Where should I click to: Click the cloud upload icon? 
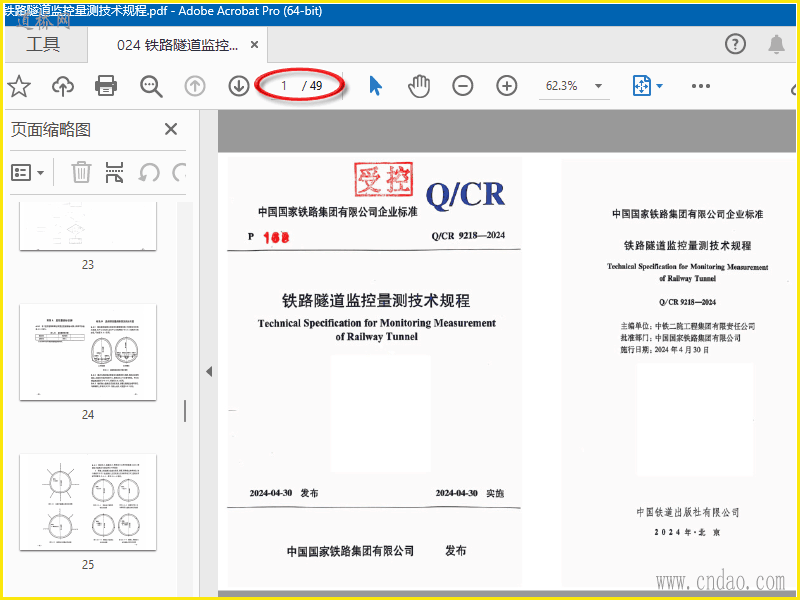(63, 86)
